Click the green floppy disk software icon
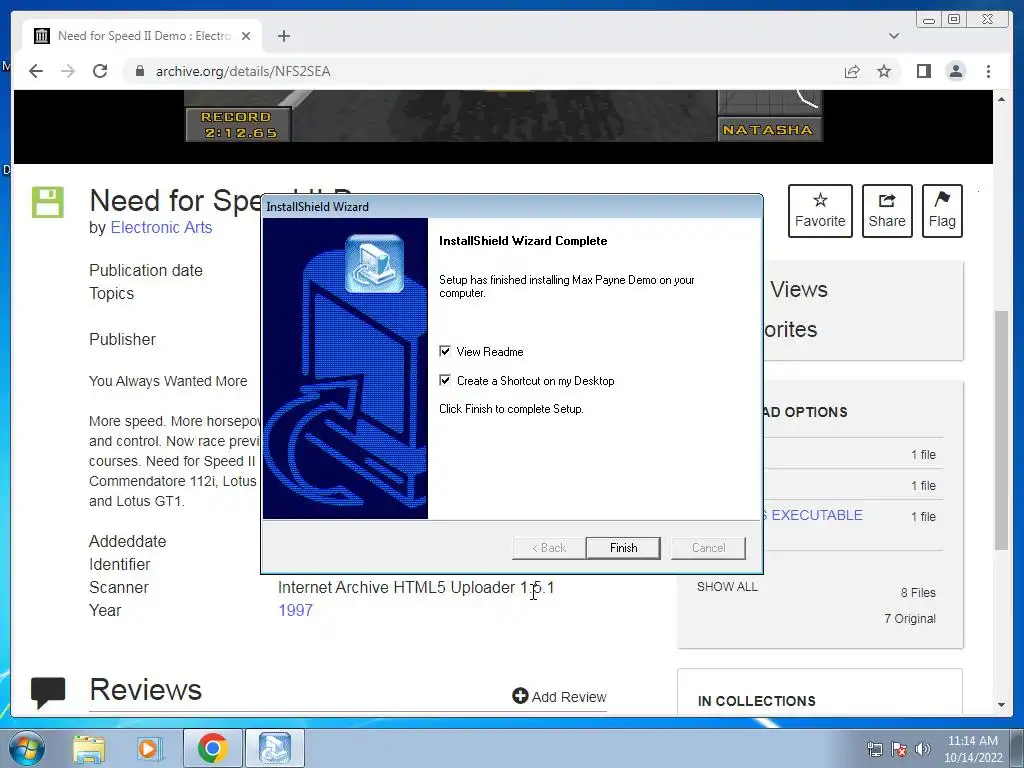The height and width of the screenshot is (768, 1024). pos(48,202)
